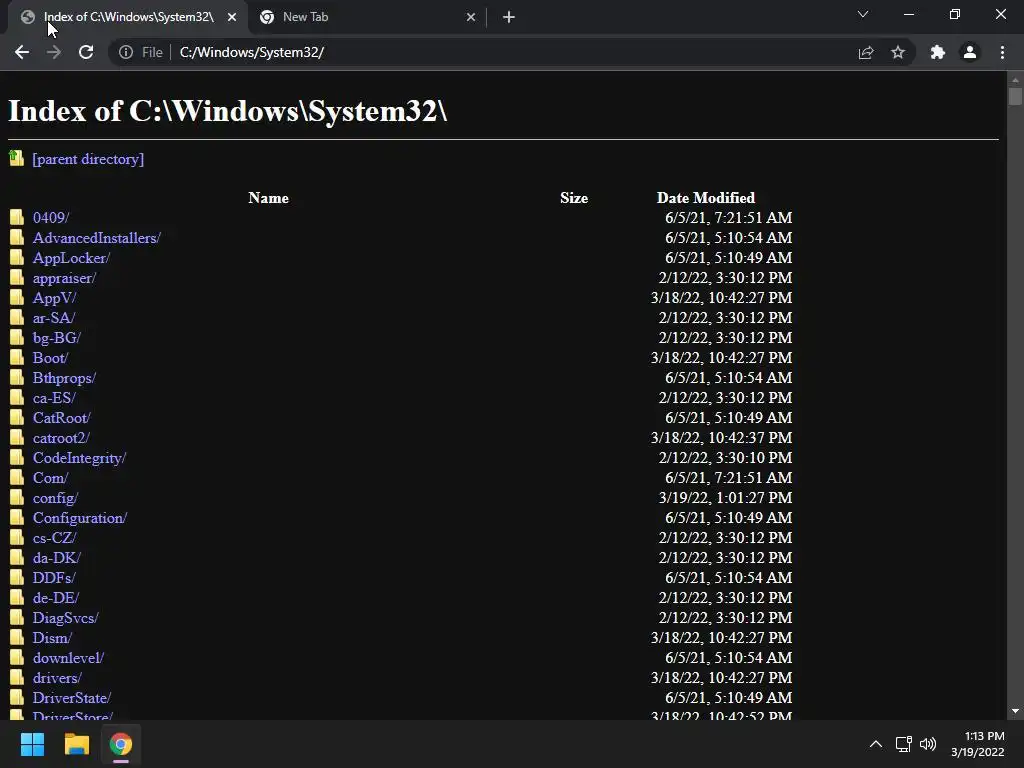
Task: Open the downlevel/ folder link
Action: [68, 658]
